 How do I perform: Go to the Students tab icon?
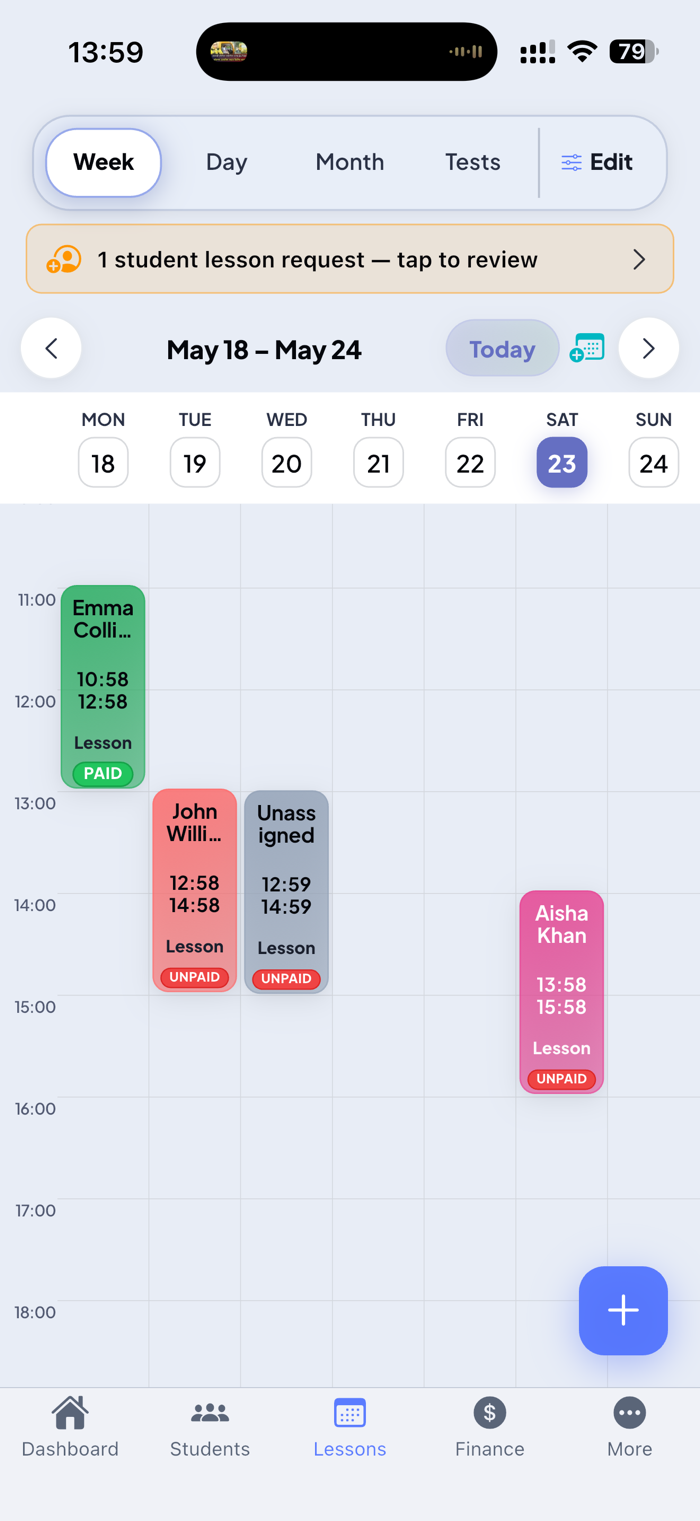point(210,1412)
